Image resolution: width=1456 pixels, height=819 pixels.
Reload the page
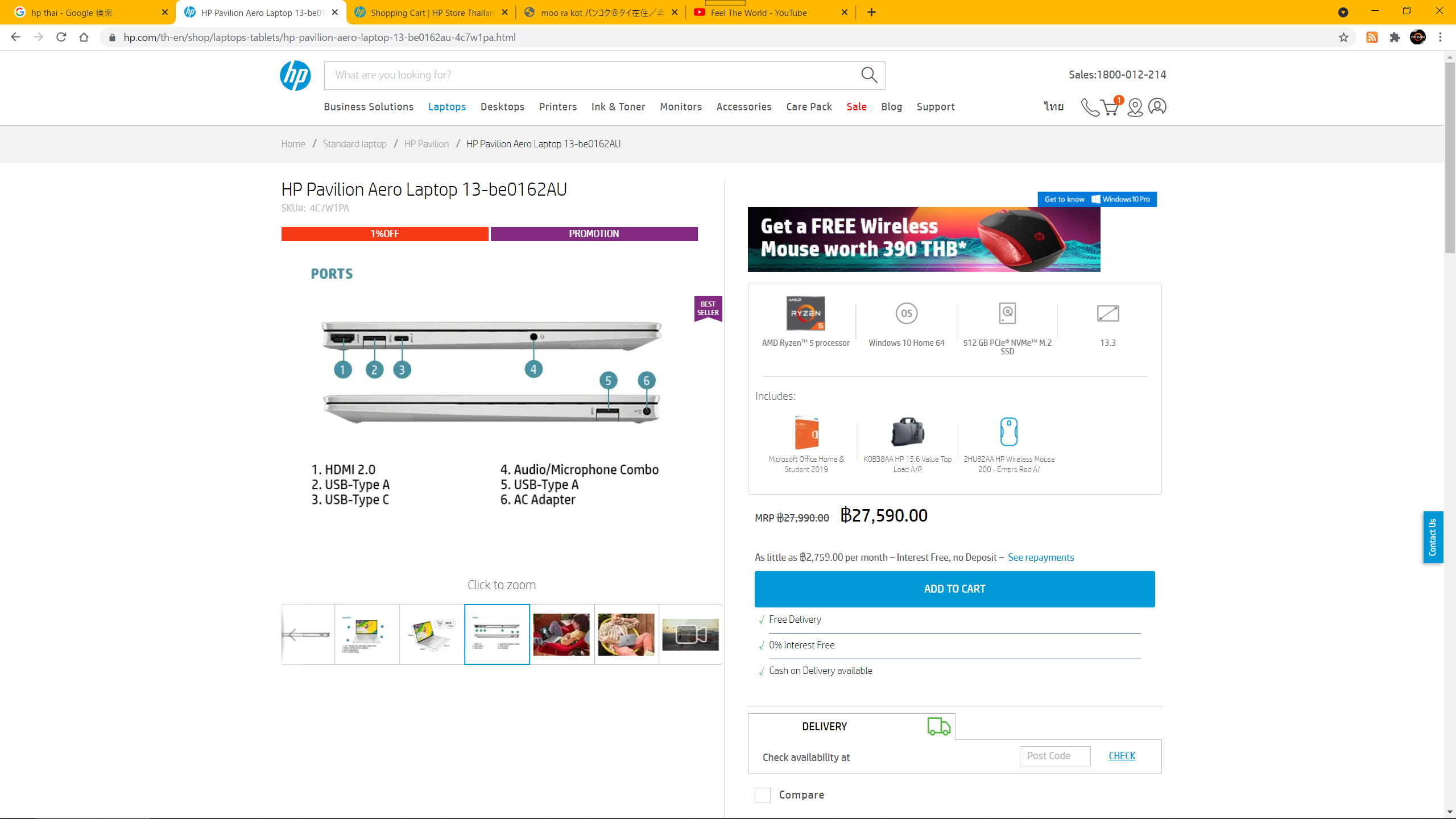click(x=61, y=37)
